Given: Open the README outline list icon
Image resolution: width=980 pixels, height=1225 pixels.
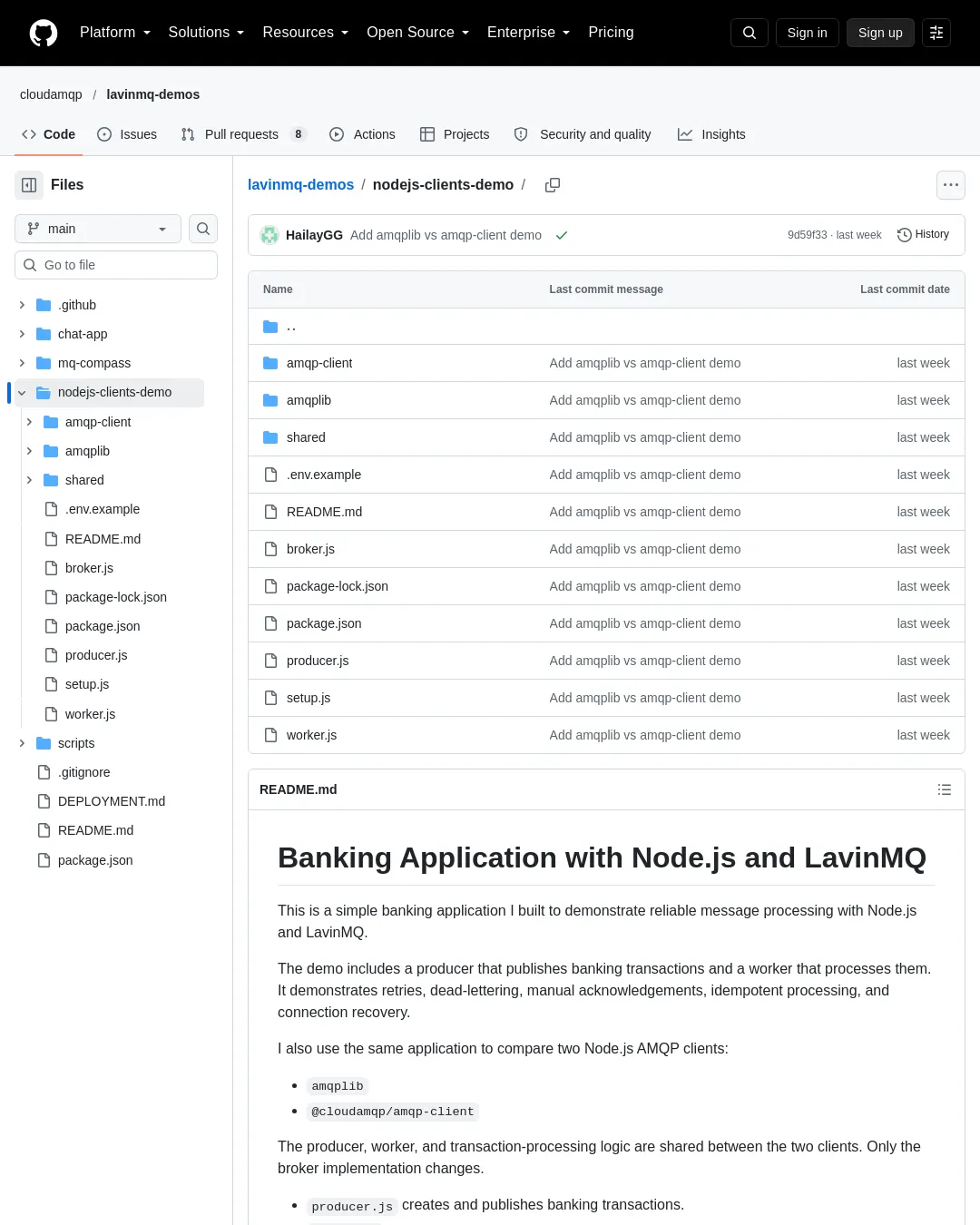Looking at the screenshot, I should click(x=945, y=789).
